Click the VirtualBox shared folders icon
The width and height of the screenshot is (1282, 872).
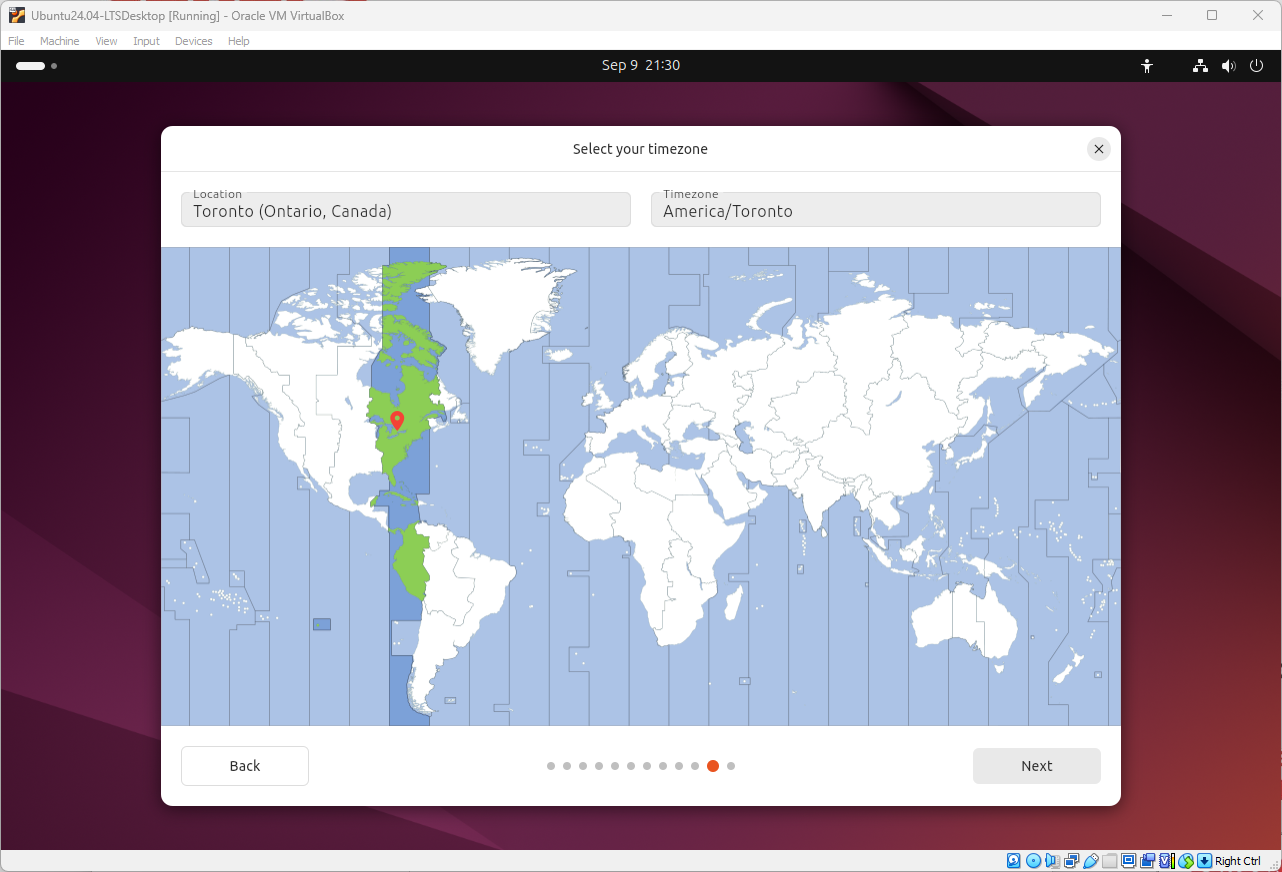[x=1110, y=861]
